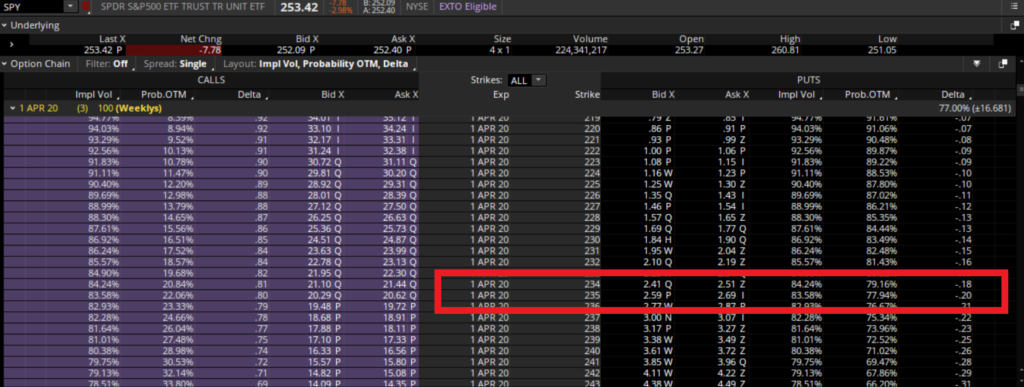This screenshot has width=1024, height=387.
Task: Click the NYSE exchange label
Action: pyautogui.click(x=417, y=7)
